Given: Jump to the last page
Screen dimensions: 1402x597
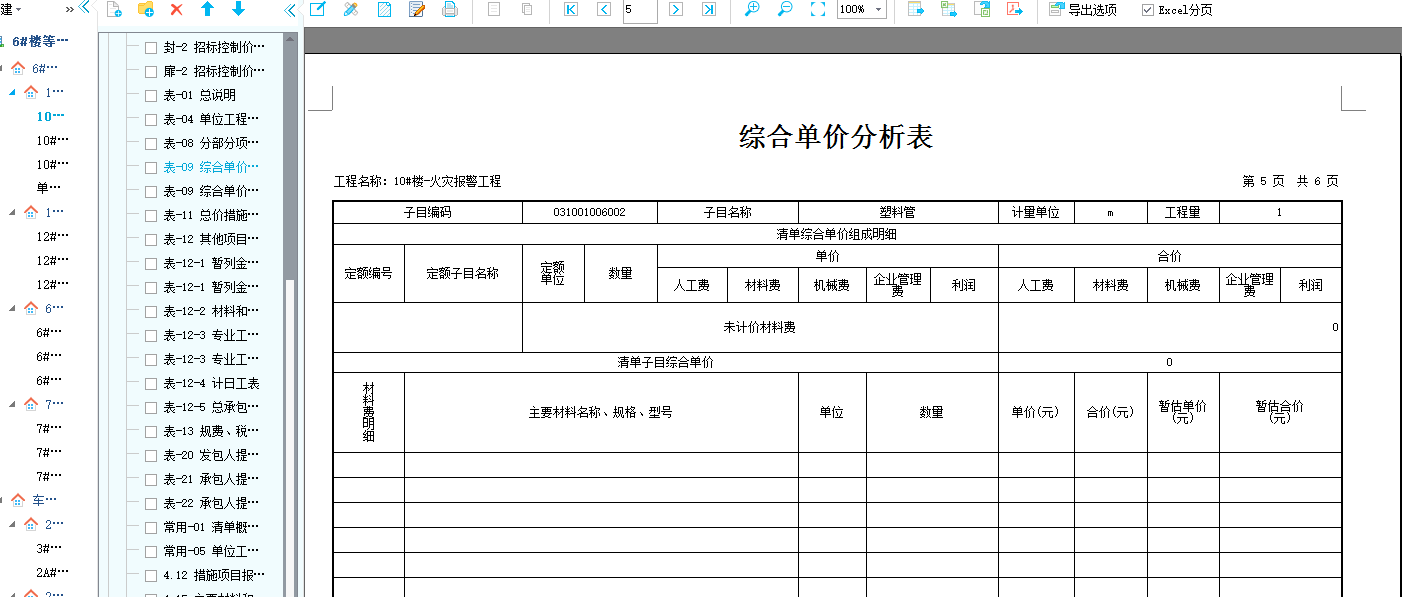Looking at the screenshot, I should point(709,10).
